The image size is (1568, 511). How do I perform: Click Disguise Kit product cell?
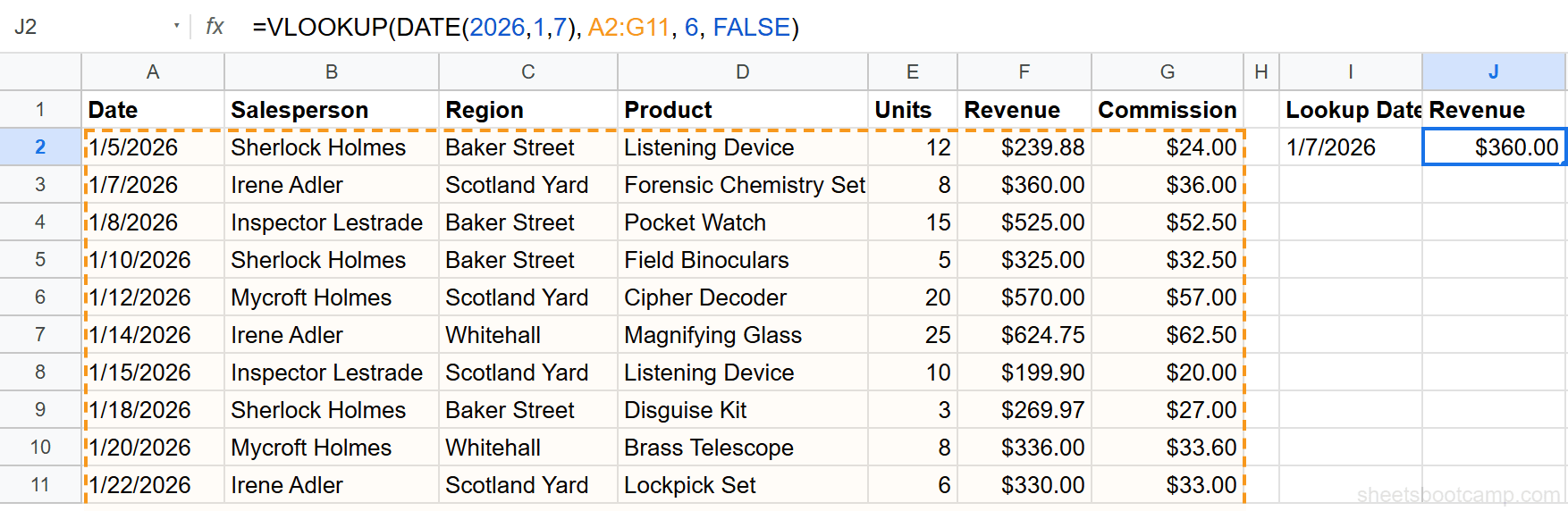tap(743, 410)
